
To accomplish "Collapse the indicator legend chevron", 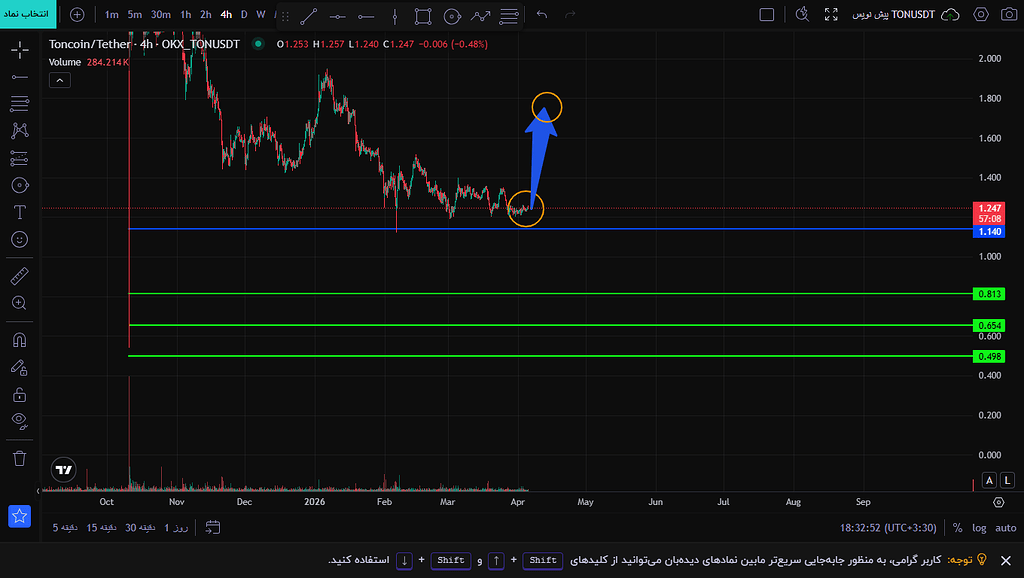I will [59, 80].
